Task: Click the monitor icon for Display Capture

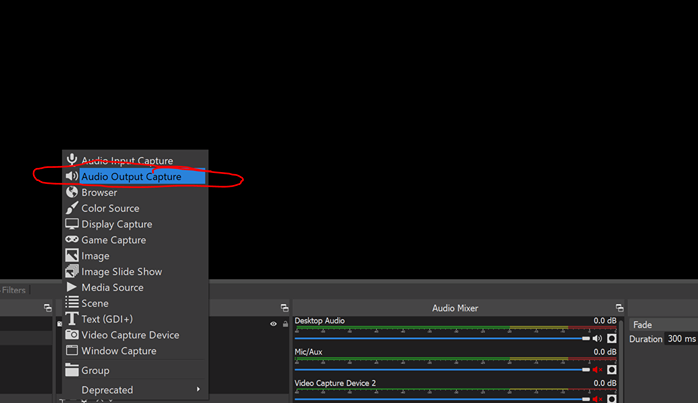Action: tap(72, 224)
